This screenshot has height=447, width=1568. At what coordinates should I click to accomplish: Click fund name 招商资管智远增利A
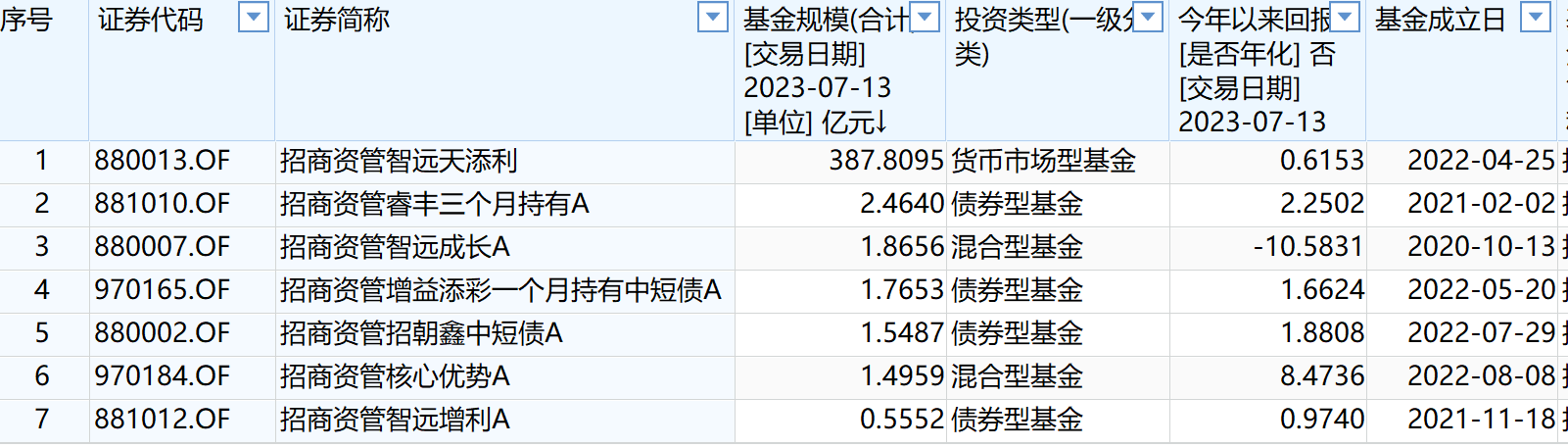395,420
